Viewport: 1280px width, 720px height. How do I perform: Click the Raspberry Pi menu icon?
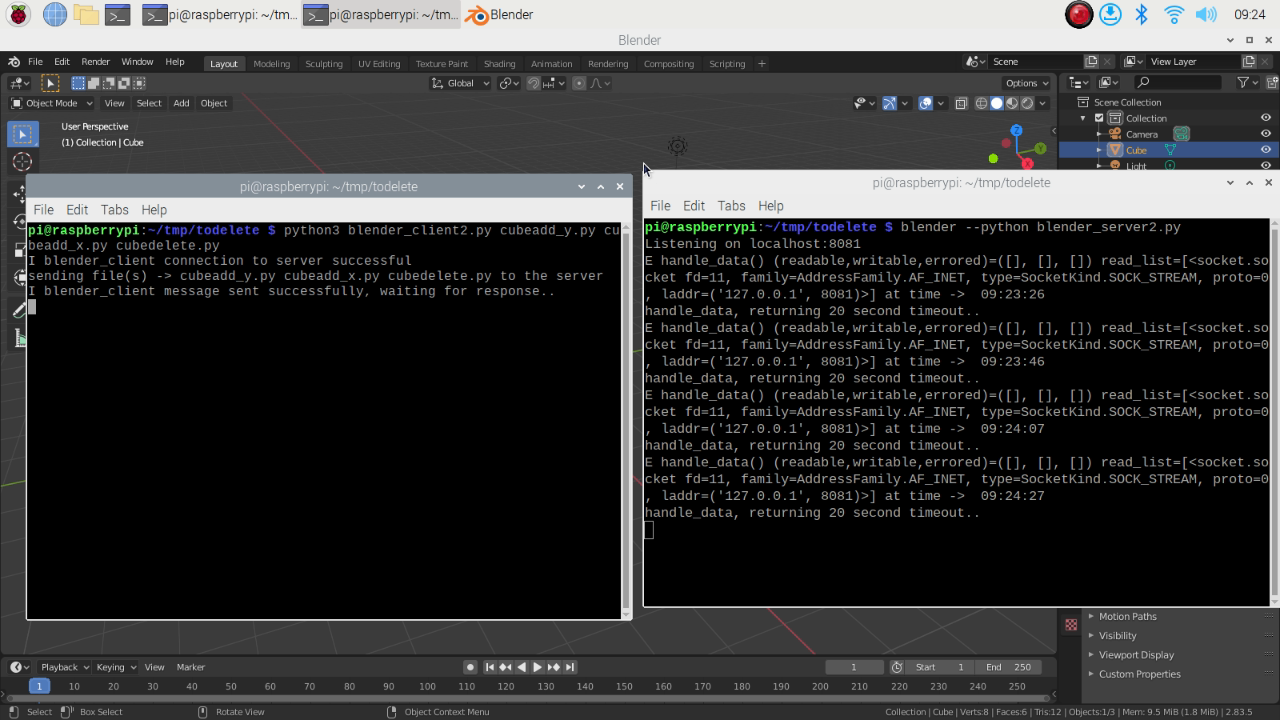click(17, 14)
